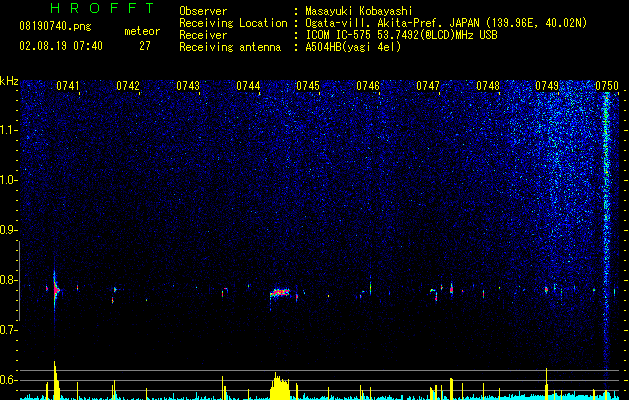Click the 0744 time axis label

pos(248,86)
